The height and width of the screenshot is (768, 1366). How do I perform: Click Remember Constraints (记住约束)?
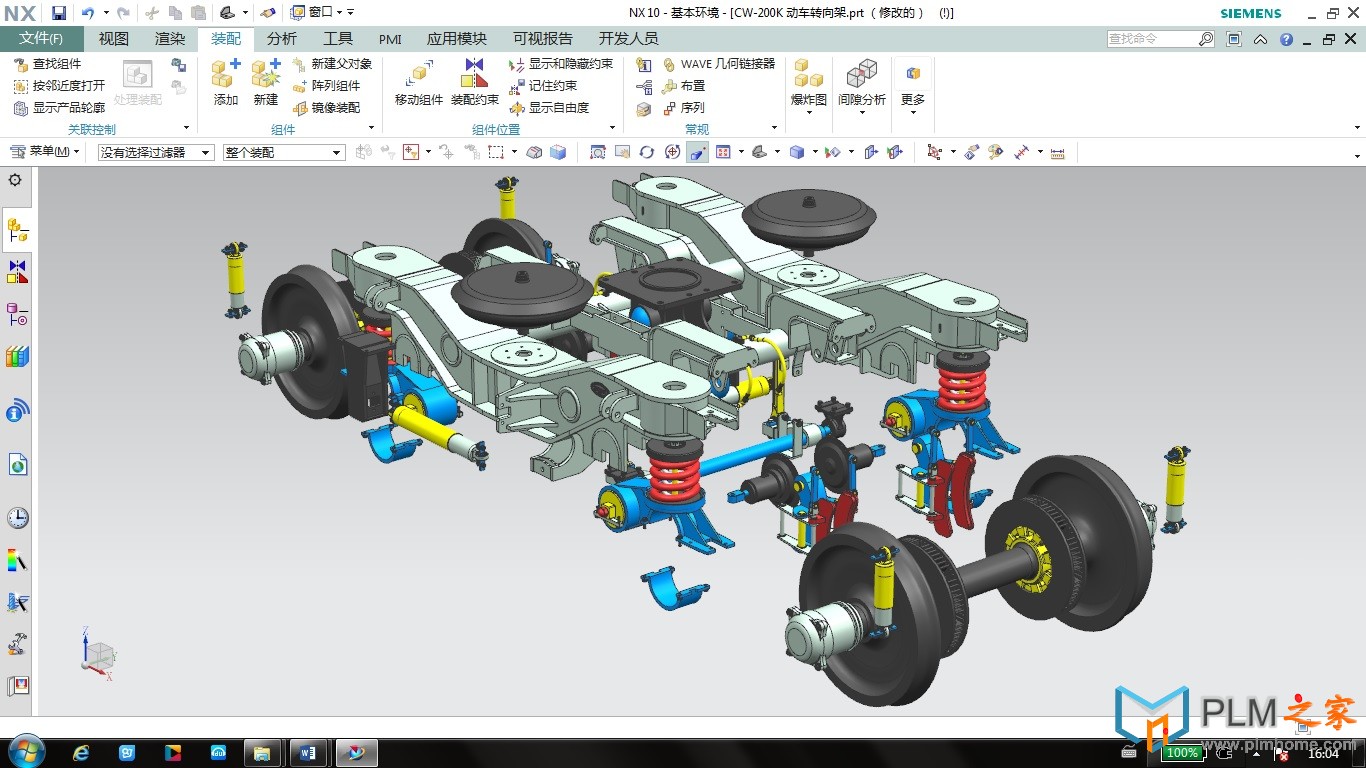[x=543, y=86]
